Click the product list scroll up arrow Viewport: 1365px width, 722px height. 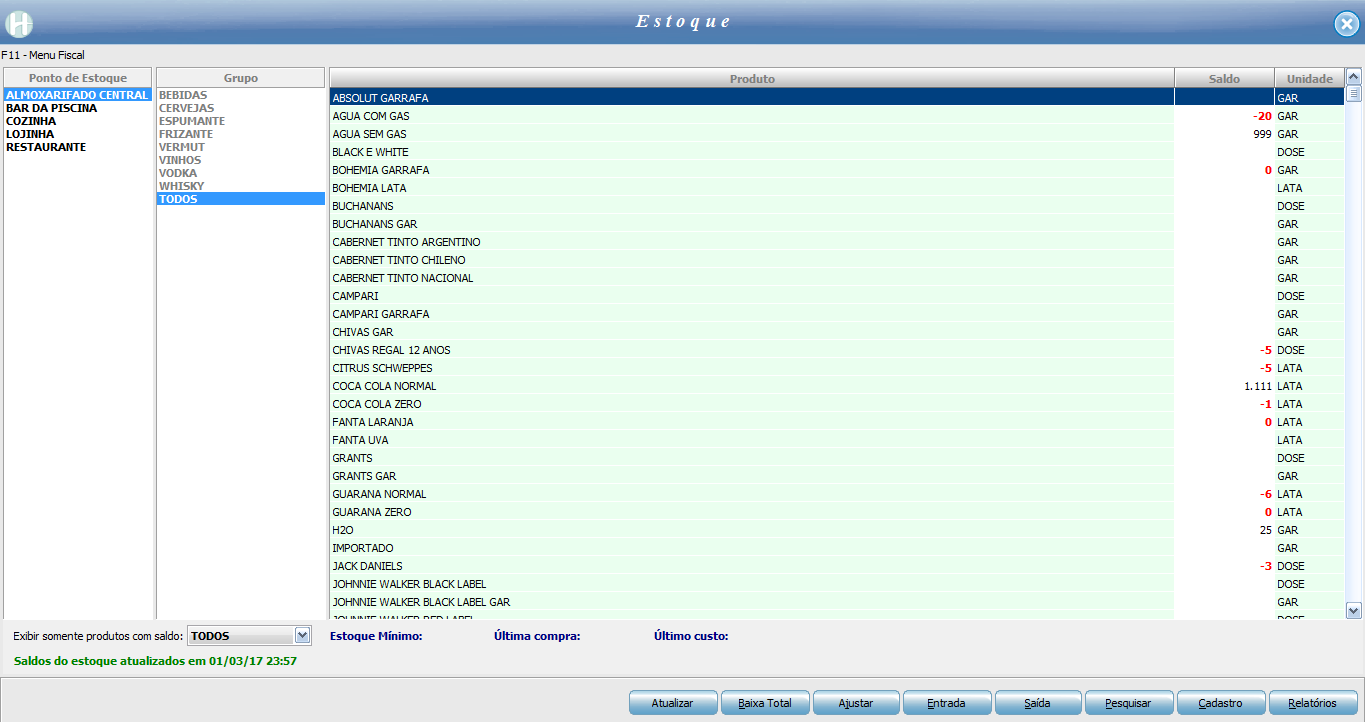click(1354, 76)
